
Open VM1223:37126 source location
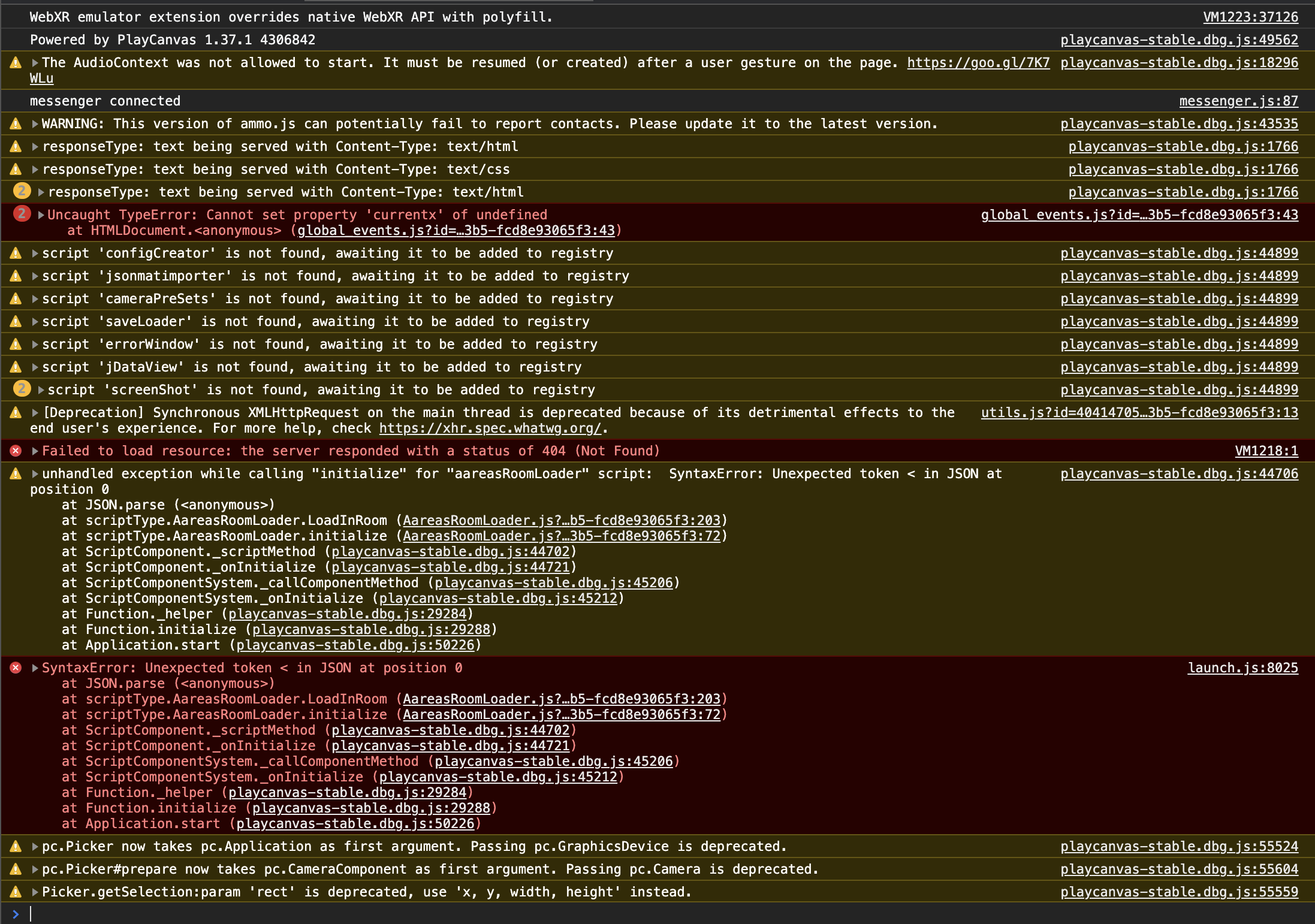(1250, 17)
